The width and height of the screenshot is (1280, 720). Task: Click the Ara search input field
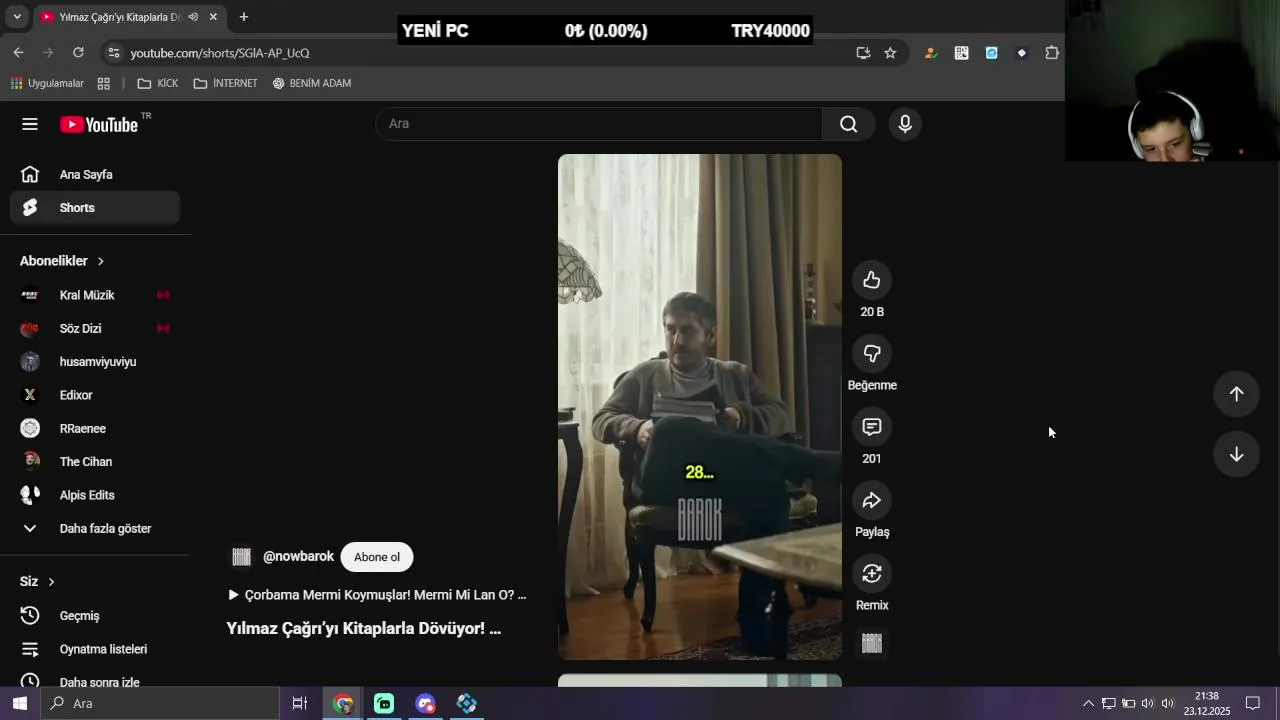(x=599, y=124)
